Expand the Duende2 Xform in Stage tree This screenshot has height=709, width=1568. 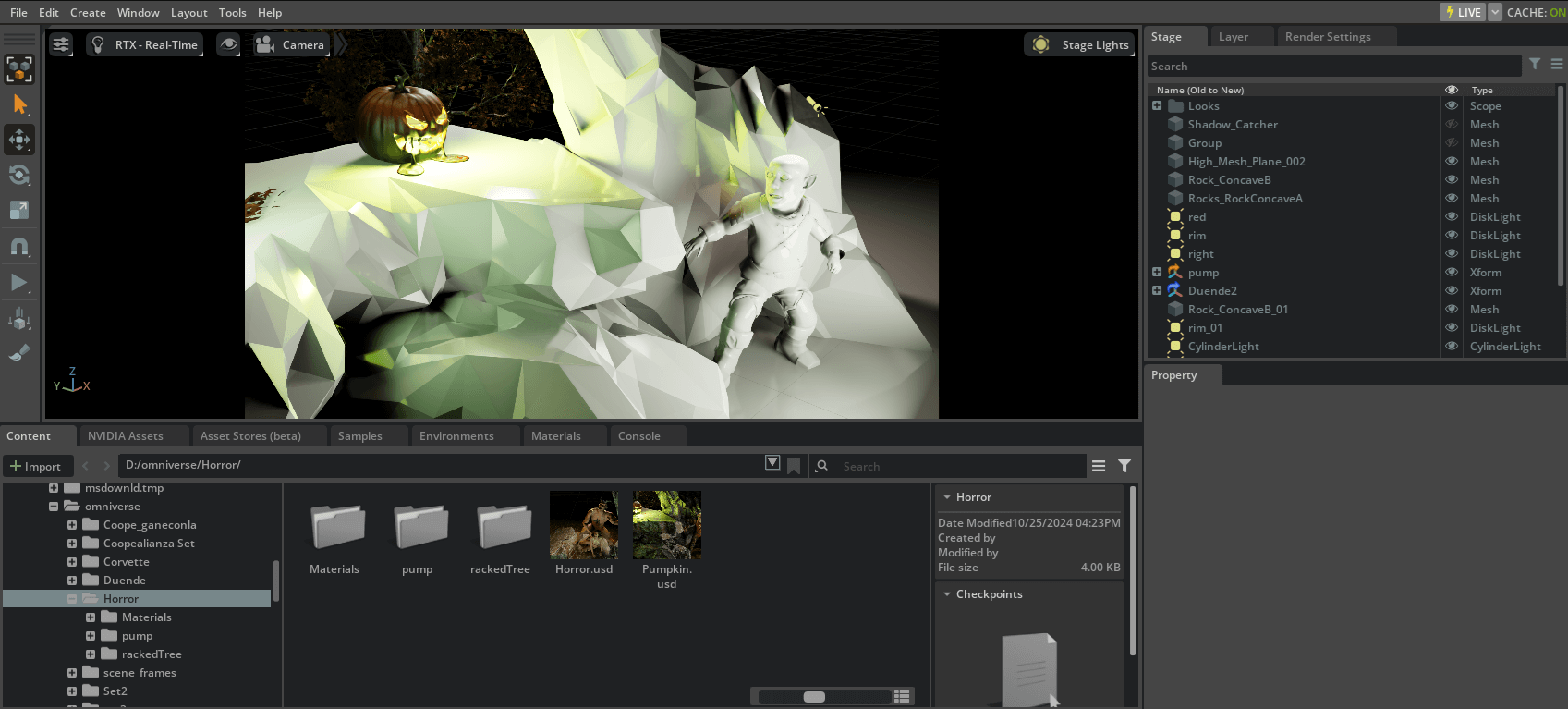[1157, 290]
